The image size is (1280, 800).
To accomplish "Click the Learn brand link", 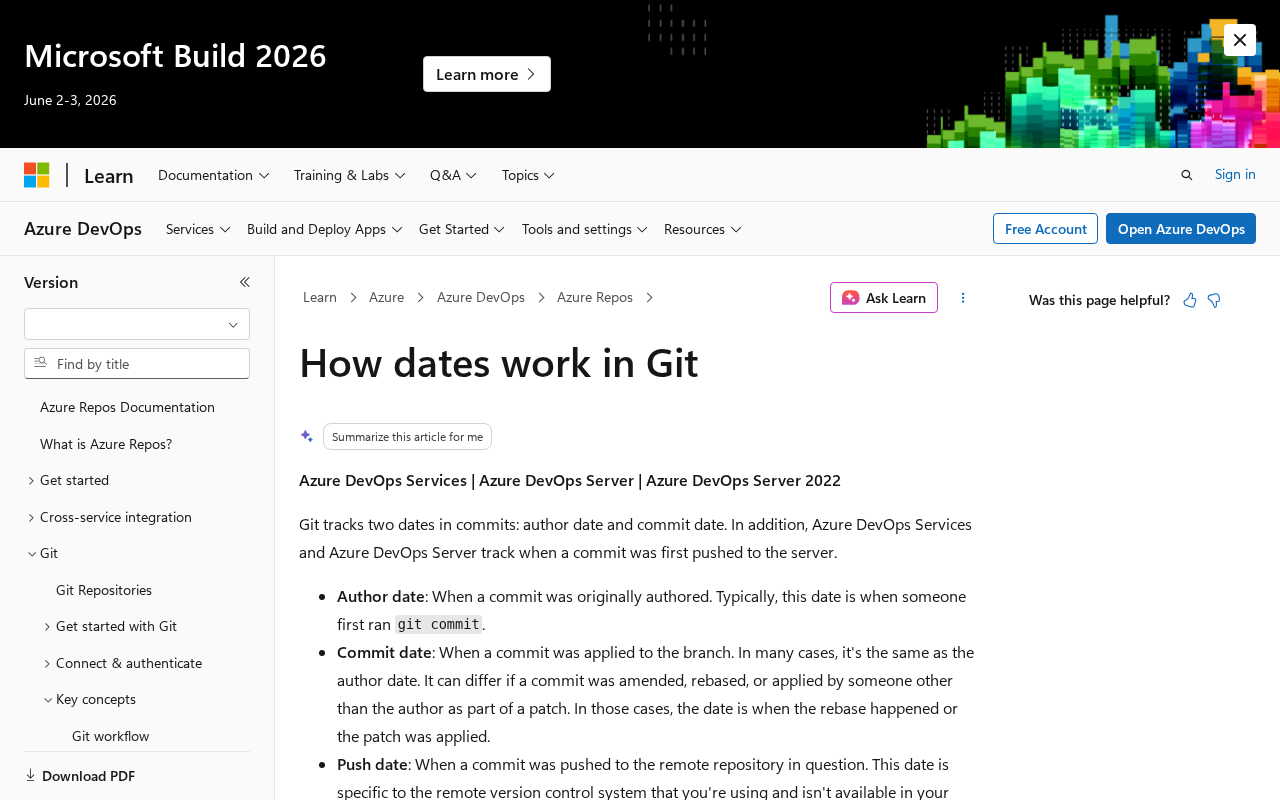I will click(109, 176).
